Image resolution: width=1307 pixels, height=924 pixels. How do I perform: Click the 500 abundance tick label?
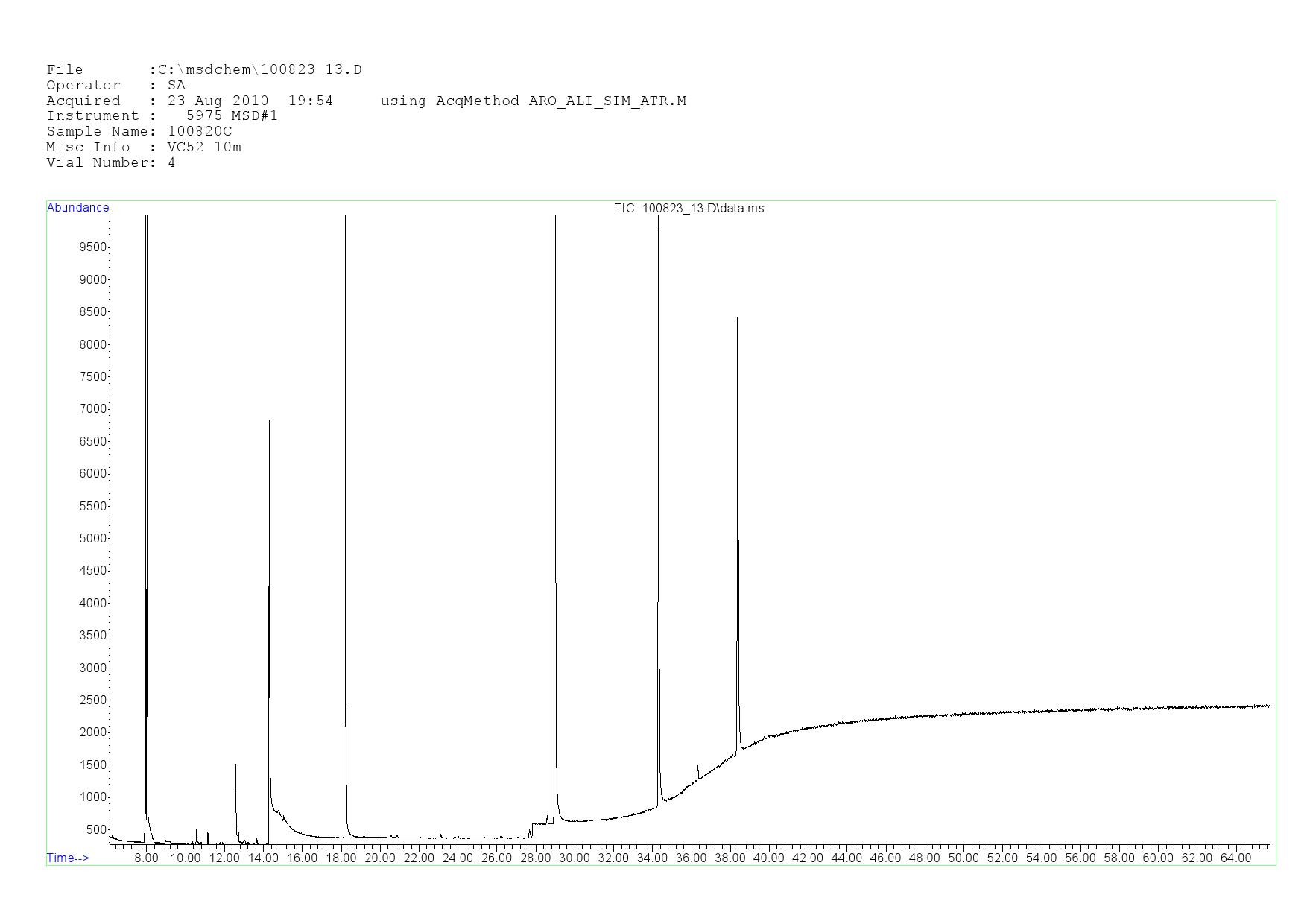tap(96, 829)
